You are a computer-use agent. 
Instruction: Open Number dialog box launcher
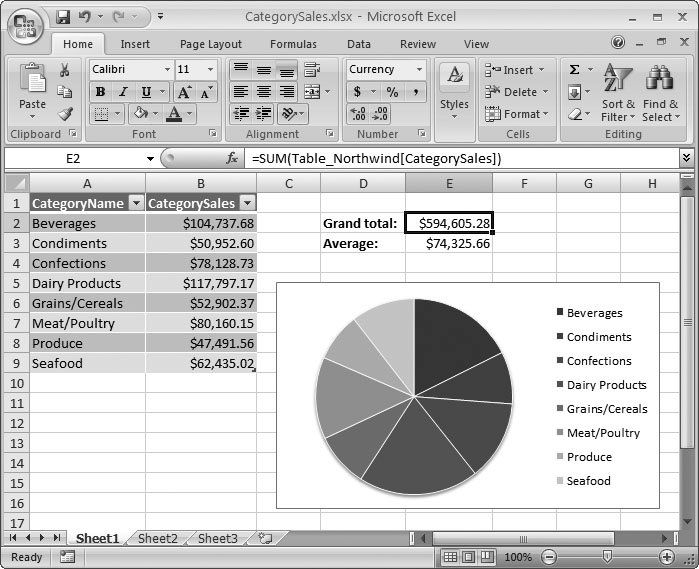421,133
